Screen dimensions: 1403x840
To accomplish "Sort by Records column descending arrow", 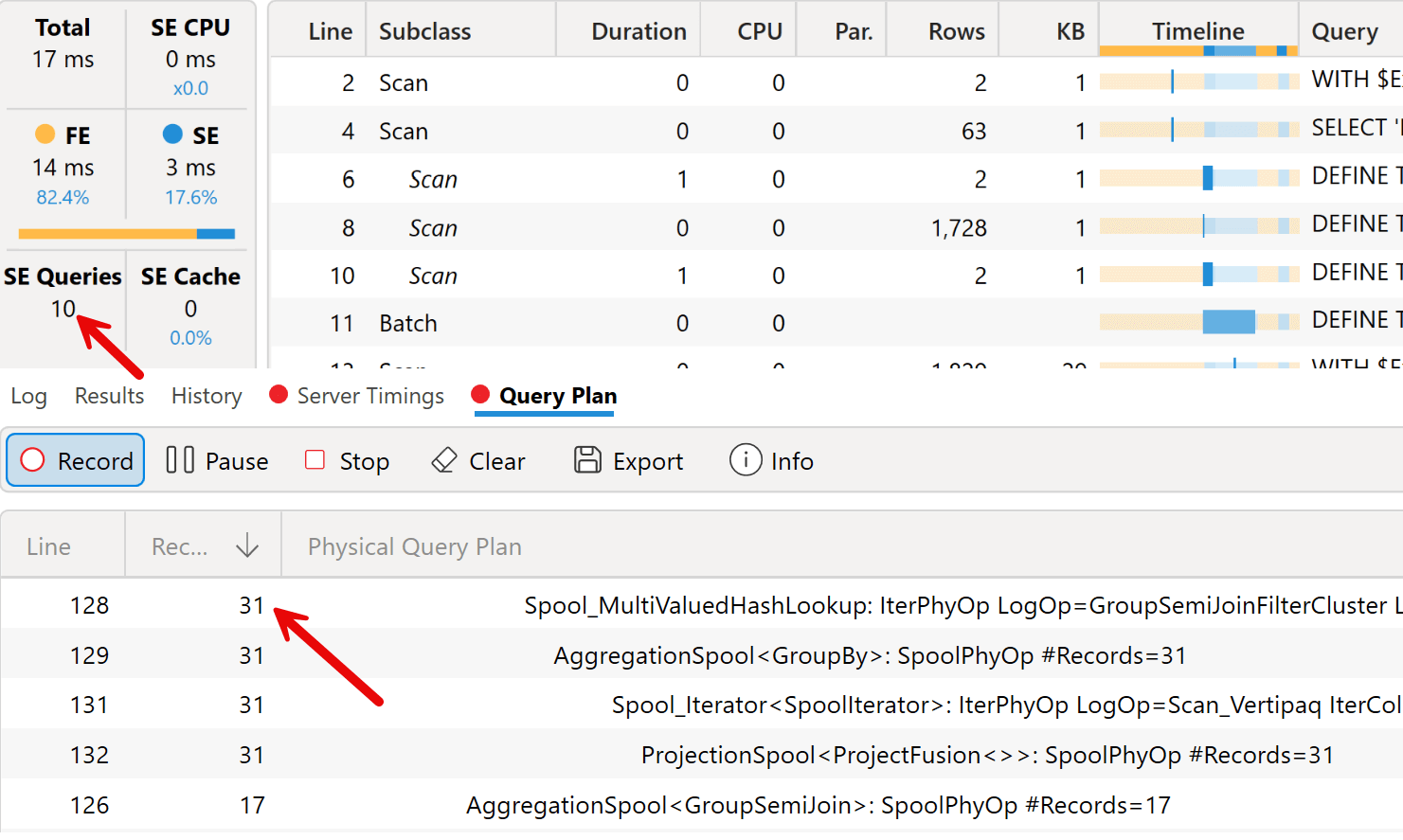I will coord(247,545).
